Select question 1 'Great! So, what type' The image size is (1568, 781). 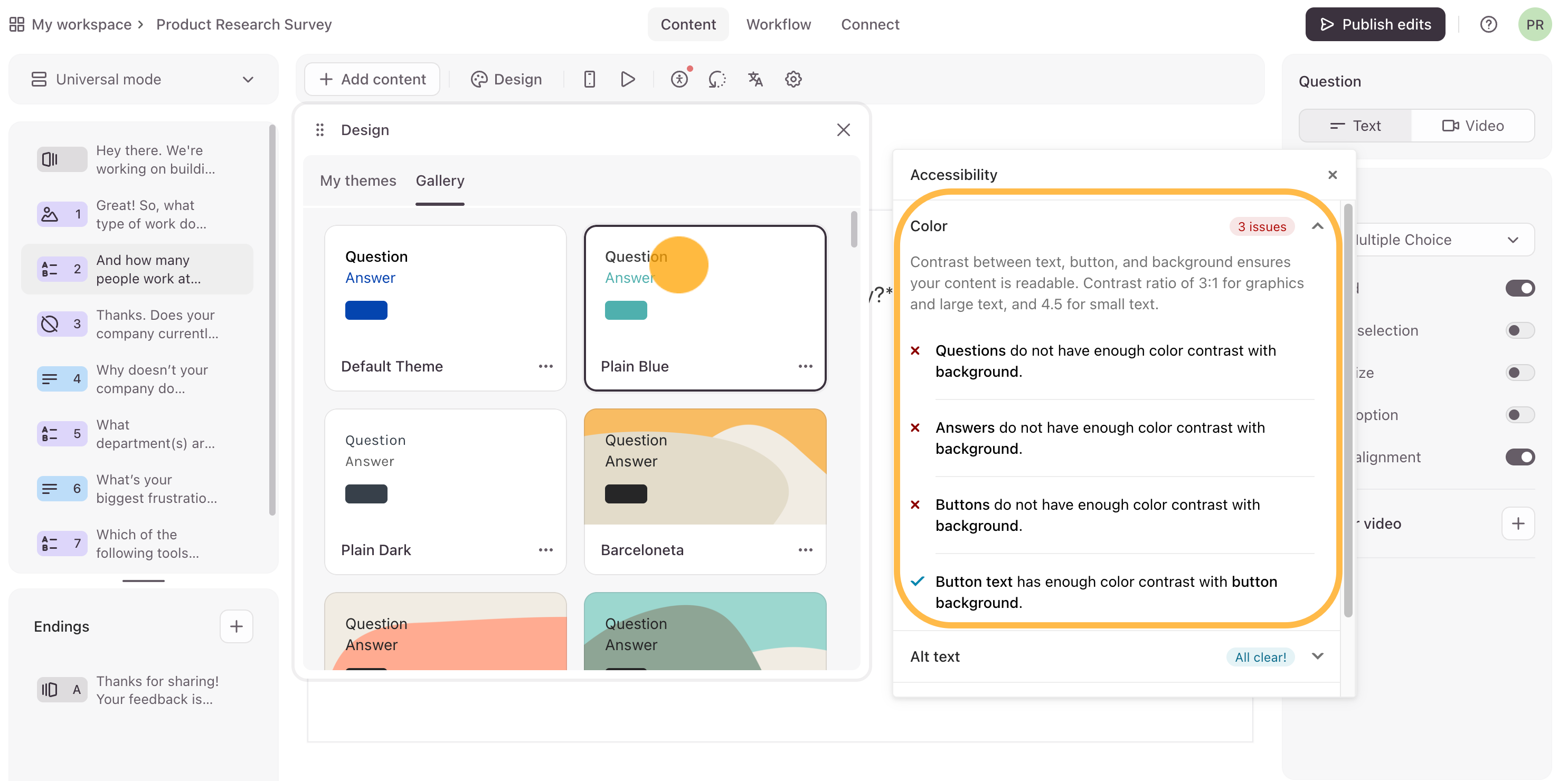click(x=137, y=214)
